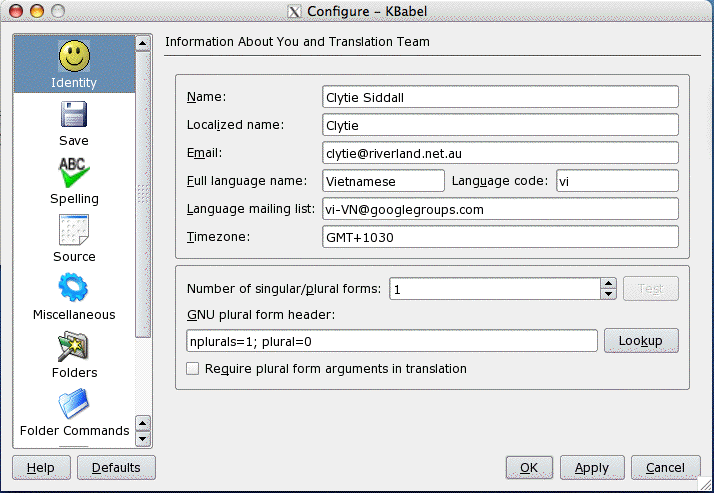The width and height of the screenshot is (714, 493).
Task: Click the bottom-most sidebar scroll down arrow
Action: pos(143,439)
